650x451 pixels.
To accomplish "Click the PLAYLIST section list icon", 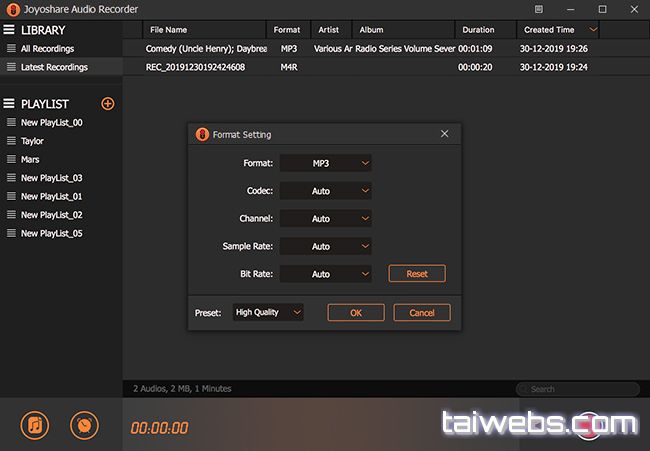I will coord(10,104).
